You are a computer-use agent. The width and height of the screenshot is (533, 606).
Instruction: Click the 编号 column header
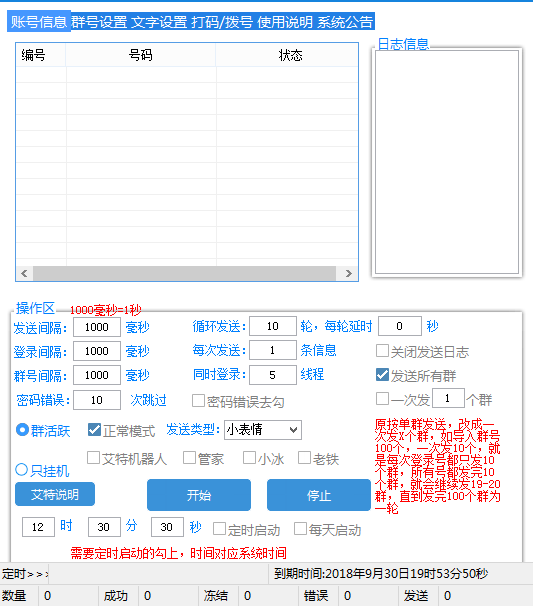41,55
